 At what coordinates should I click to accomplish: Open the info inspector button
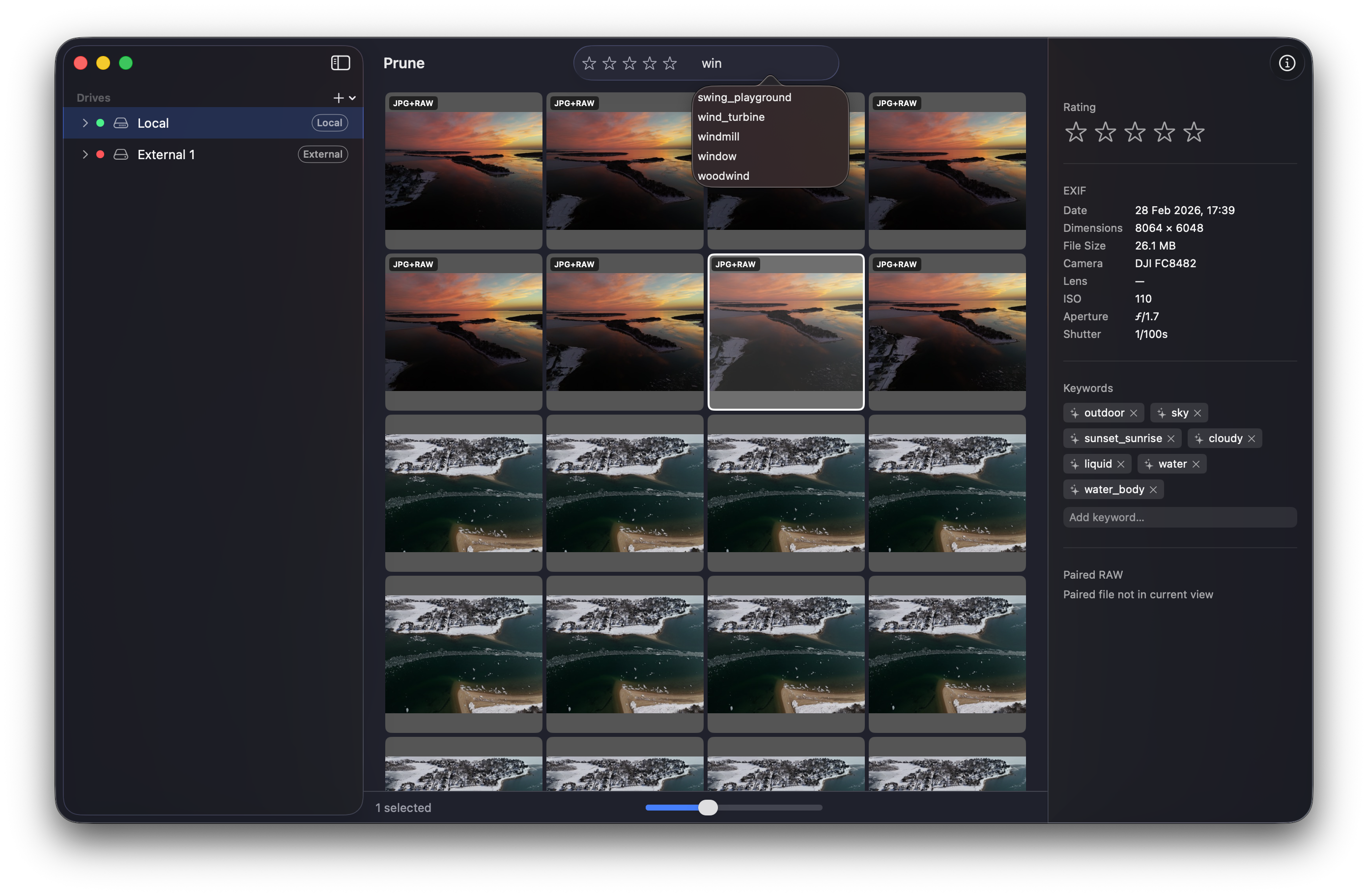[1286, 63]
